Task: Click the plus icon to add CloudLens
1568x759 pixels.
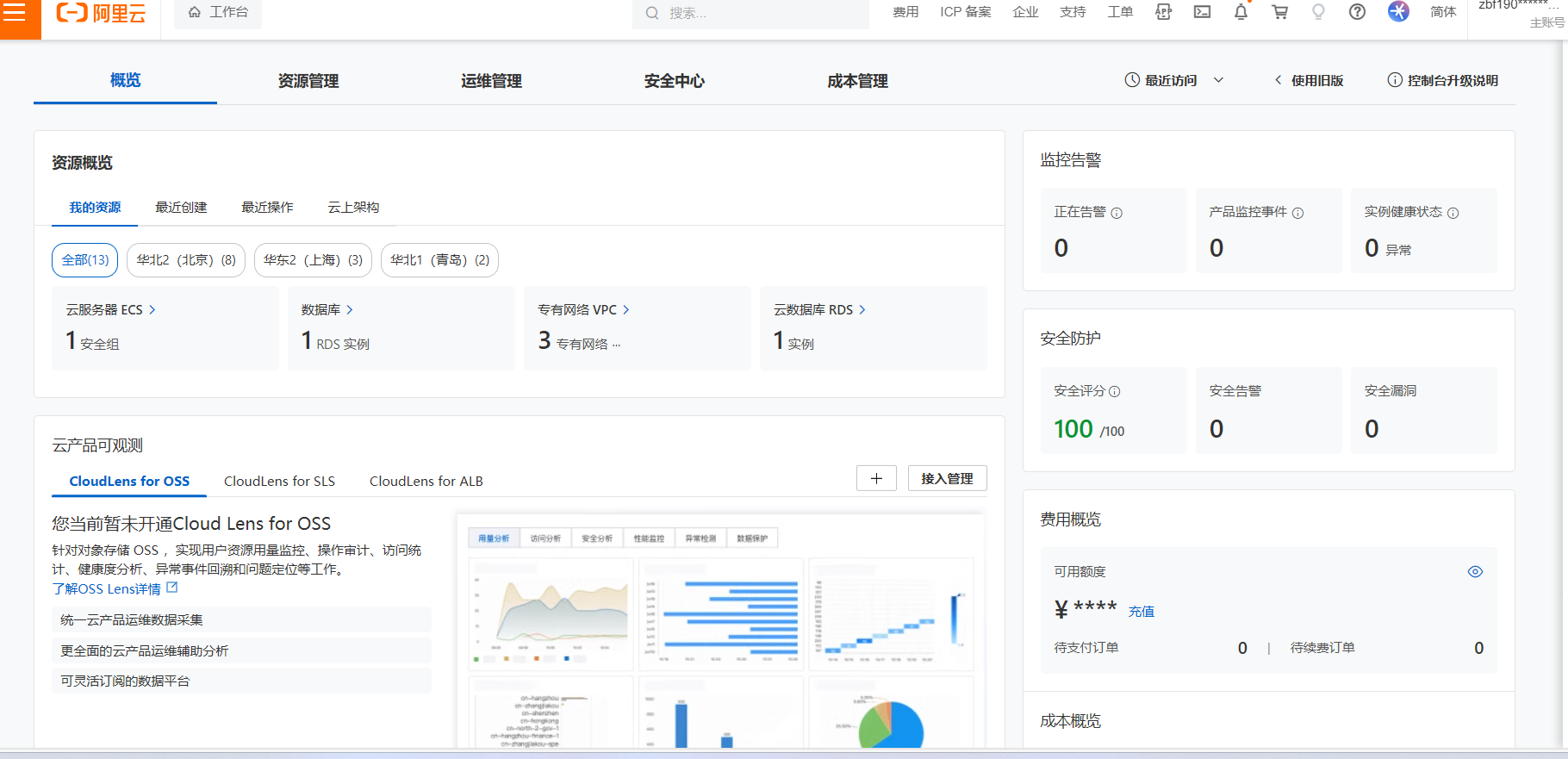Action: pyautogui.click(x=876, y=478)
